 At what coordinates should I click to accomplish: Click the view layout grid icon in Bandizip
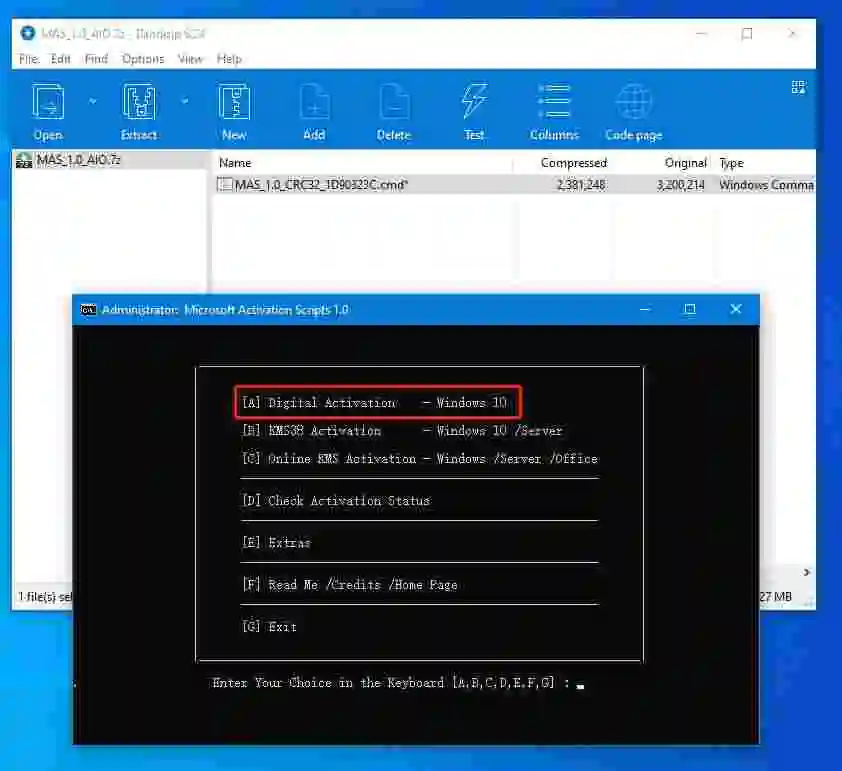coord(798,88)
